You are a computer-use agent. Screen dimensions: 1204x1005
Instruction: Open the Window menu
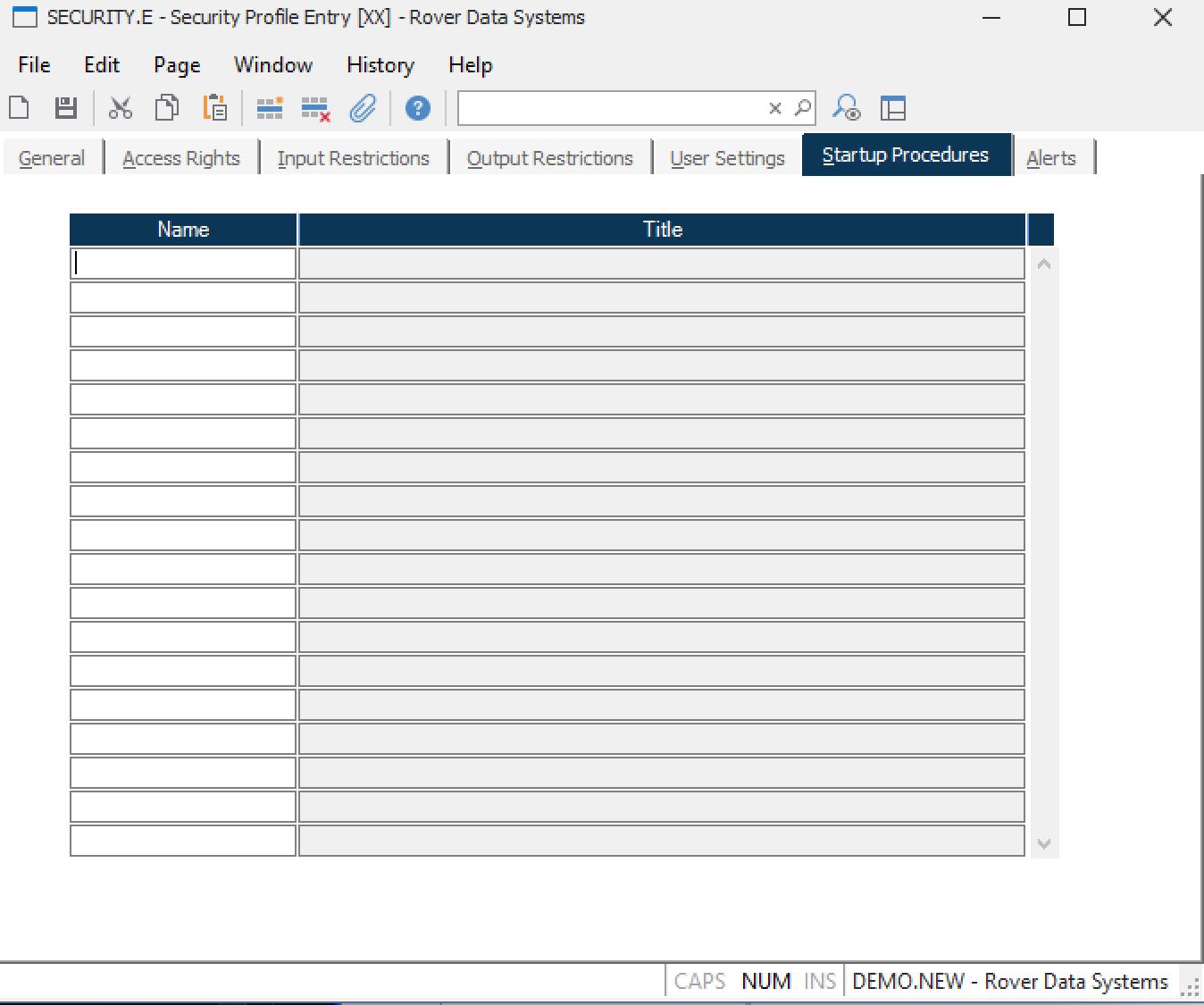(x=273, y=65)
